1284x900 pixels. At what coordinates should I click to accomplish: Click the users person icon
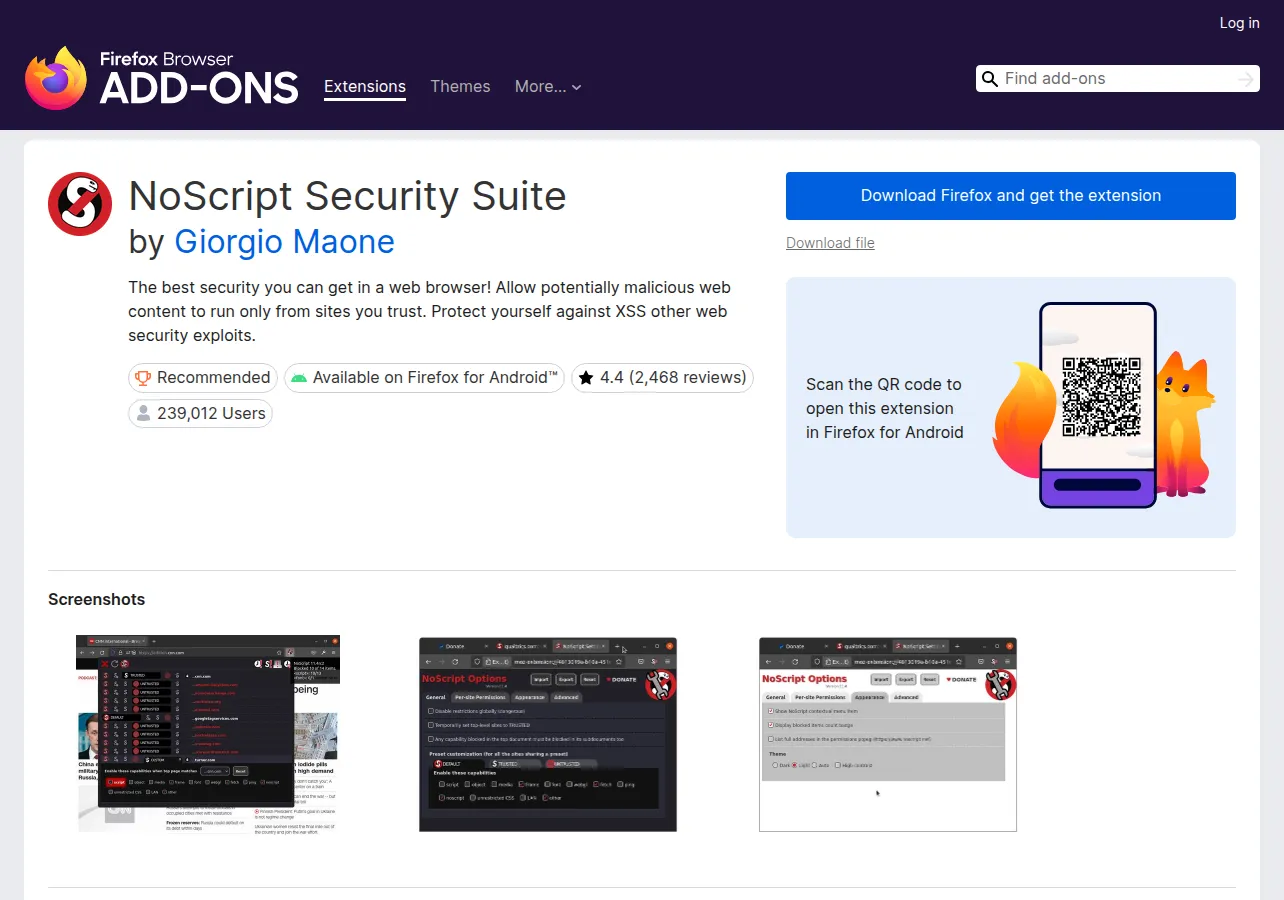click(143, 414)
